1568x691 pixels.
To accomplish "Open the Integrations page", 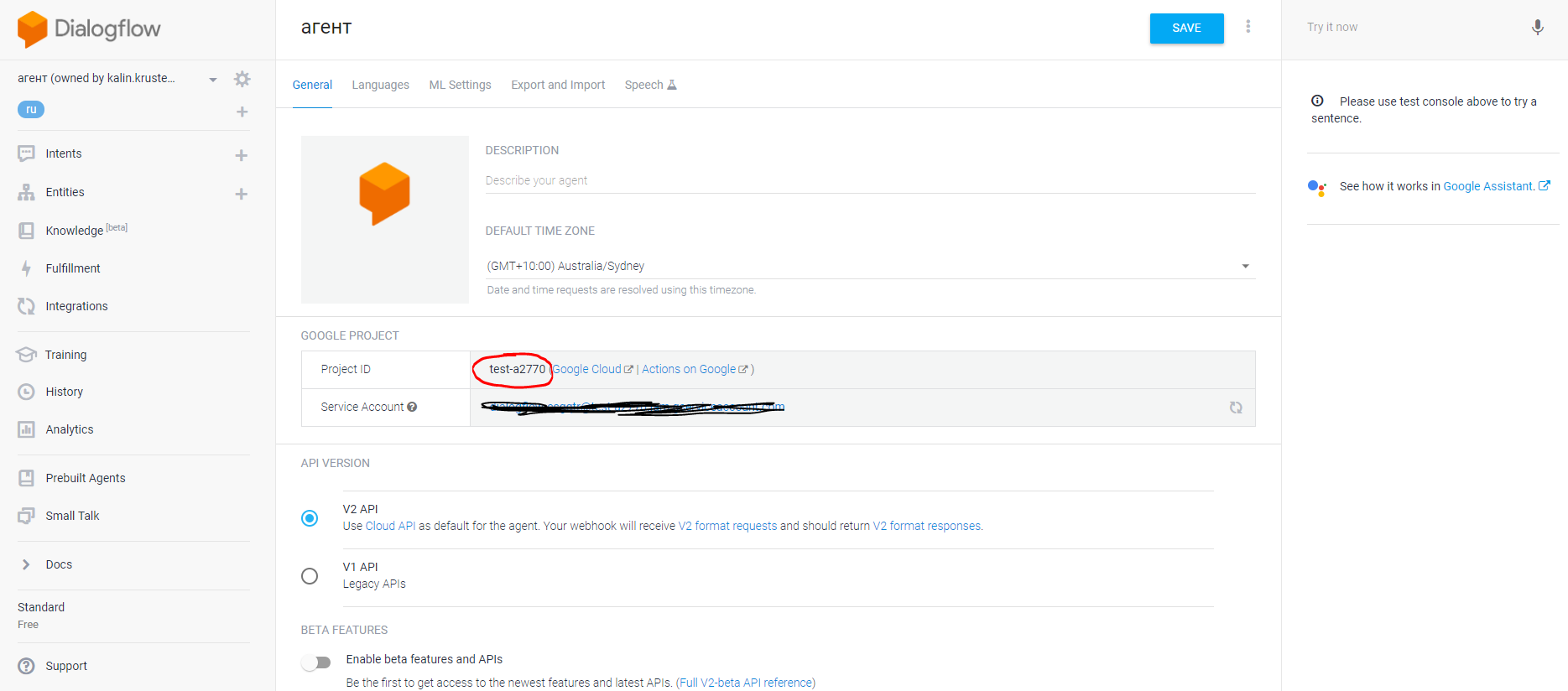I will coord(76,306).
